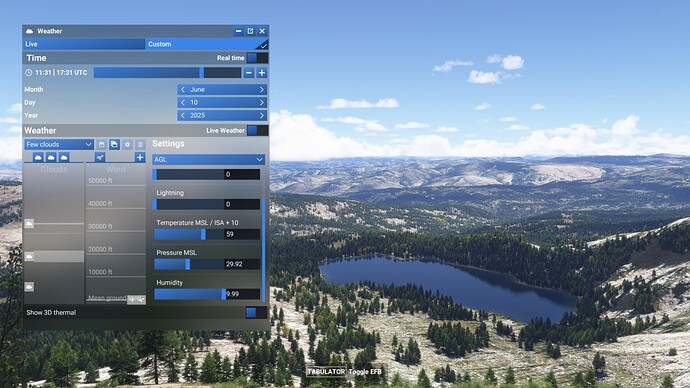Open the Few clouds preset dropdown
This screenshot has width=690, height=388.
(59, 144)
